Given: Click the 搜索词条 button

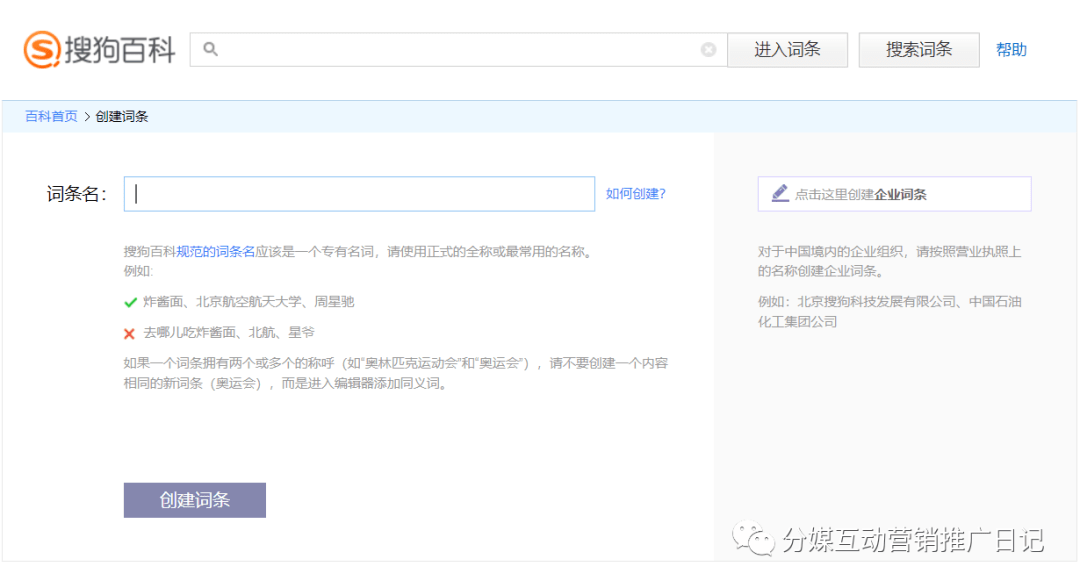Looking at the screenshot, I should click(919, 50).
